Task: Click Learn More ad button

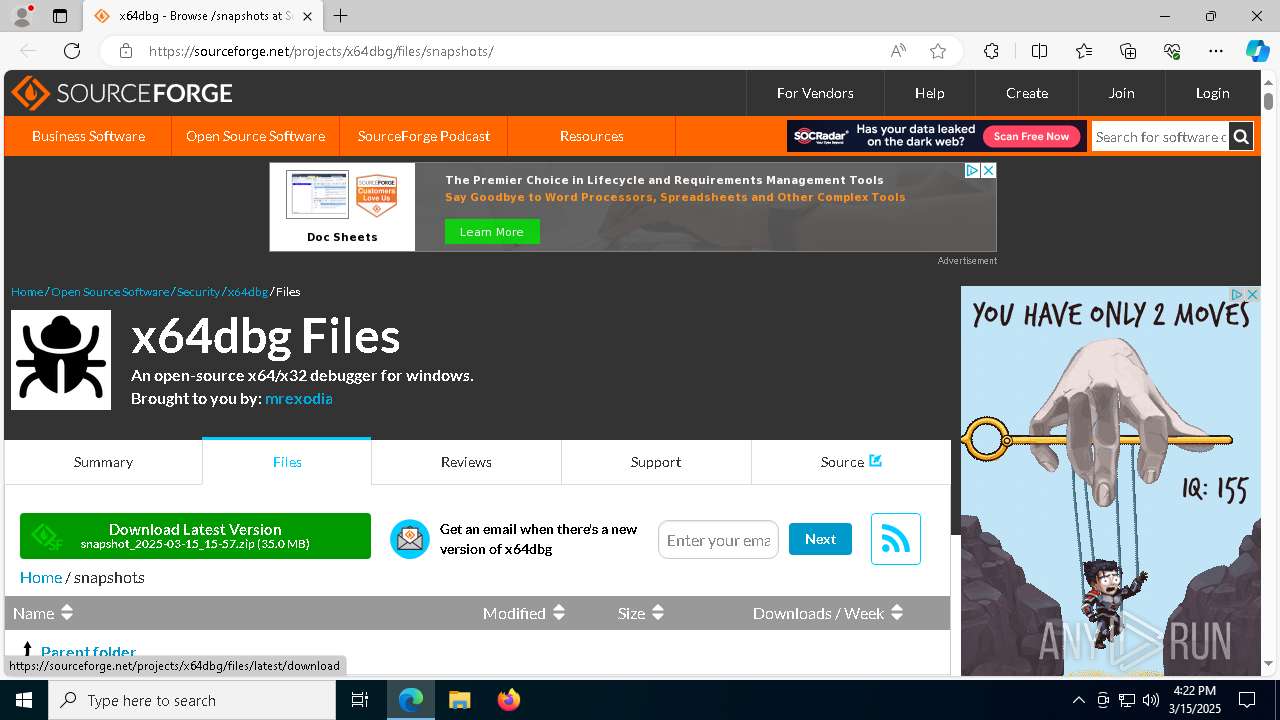Action: tap(491, 232)
